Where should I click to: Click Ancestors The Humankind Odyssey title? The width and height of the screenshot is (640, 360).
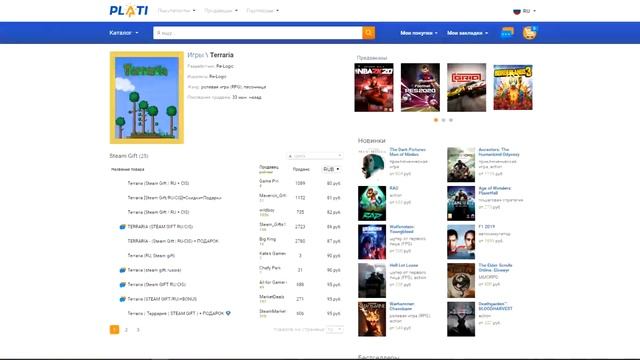click(x=499, y=152)
